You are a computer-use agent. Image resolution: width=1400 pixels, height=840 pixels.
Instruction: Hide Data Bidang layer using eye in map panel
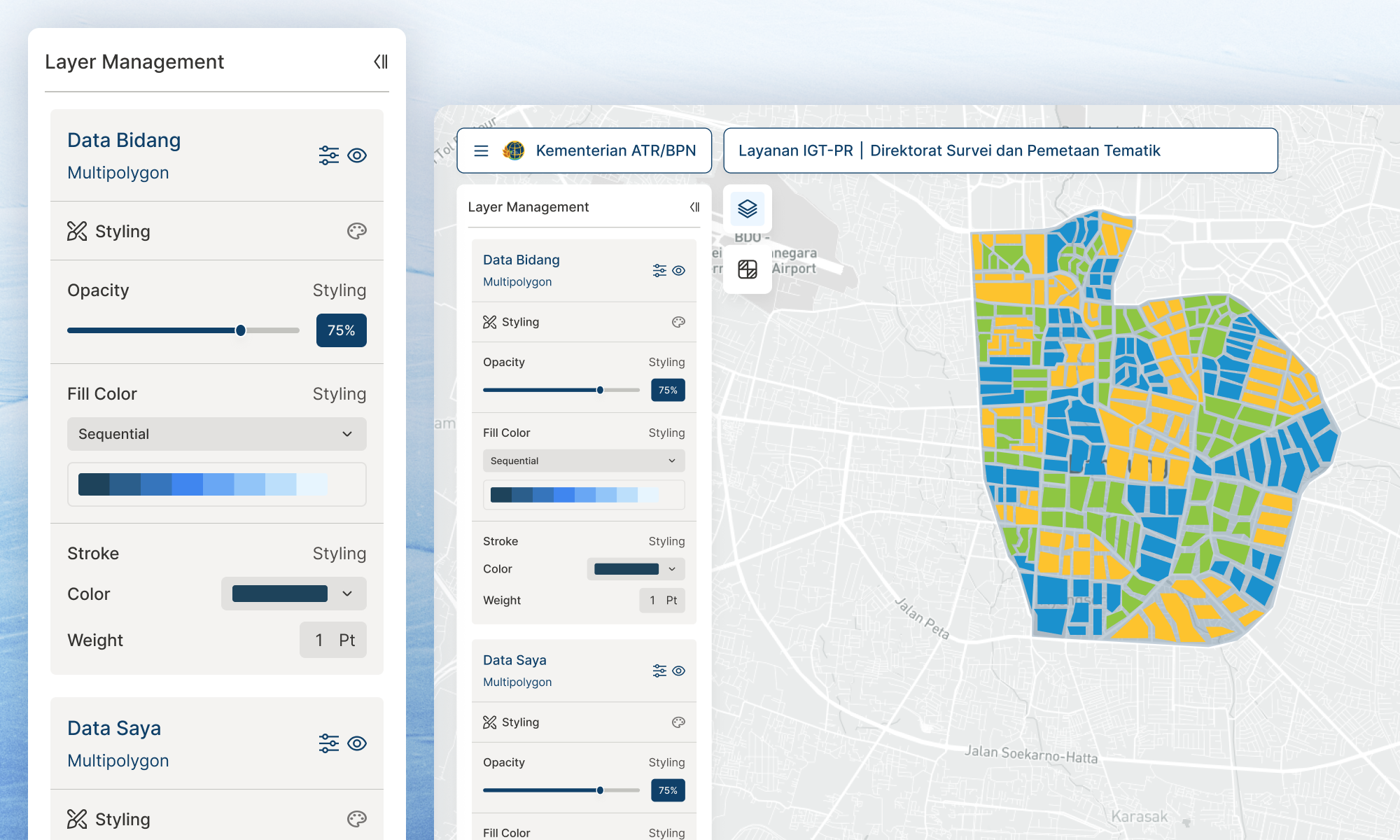[678, 270]
